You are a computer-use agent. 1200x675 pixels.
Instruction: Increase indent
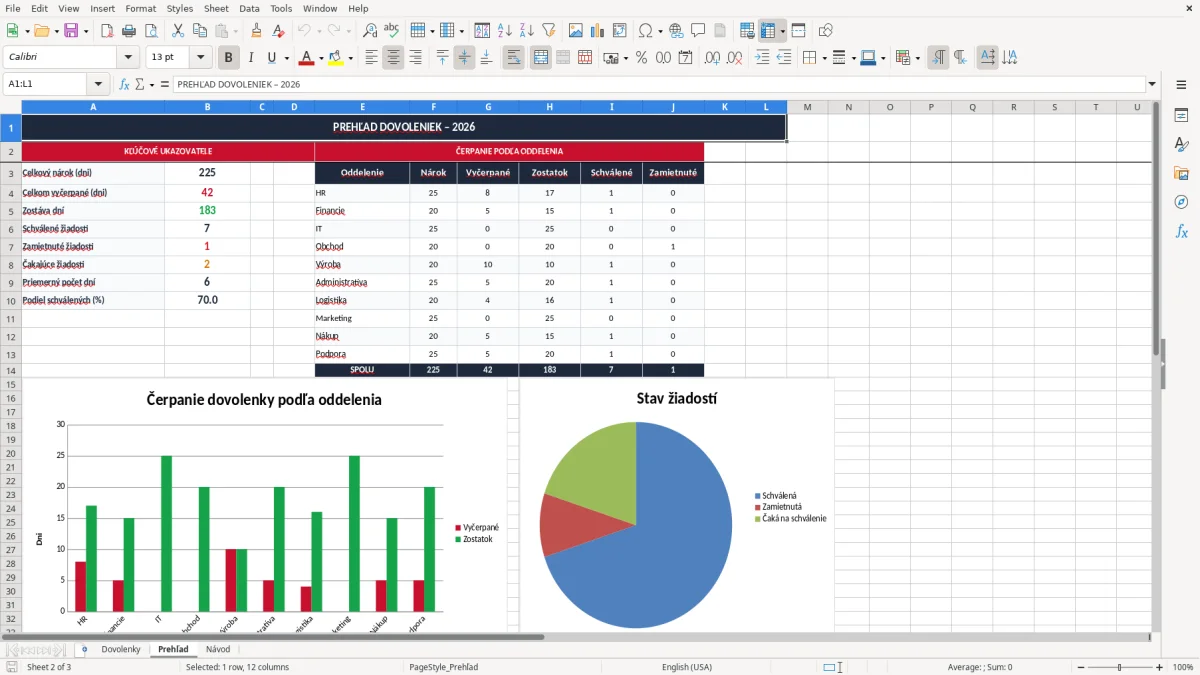tap(762, 58)
